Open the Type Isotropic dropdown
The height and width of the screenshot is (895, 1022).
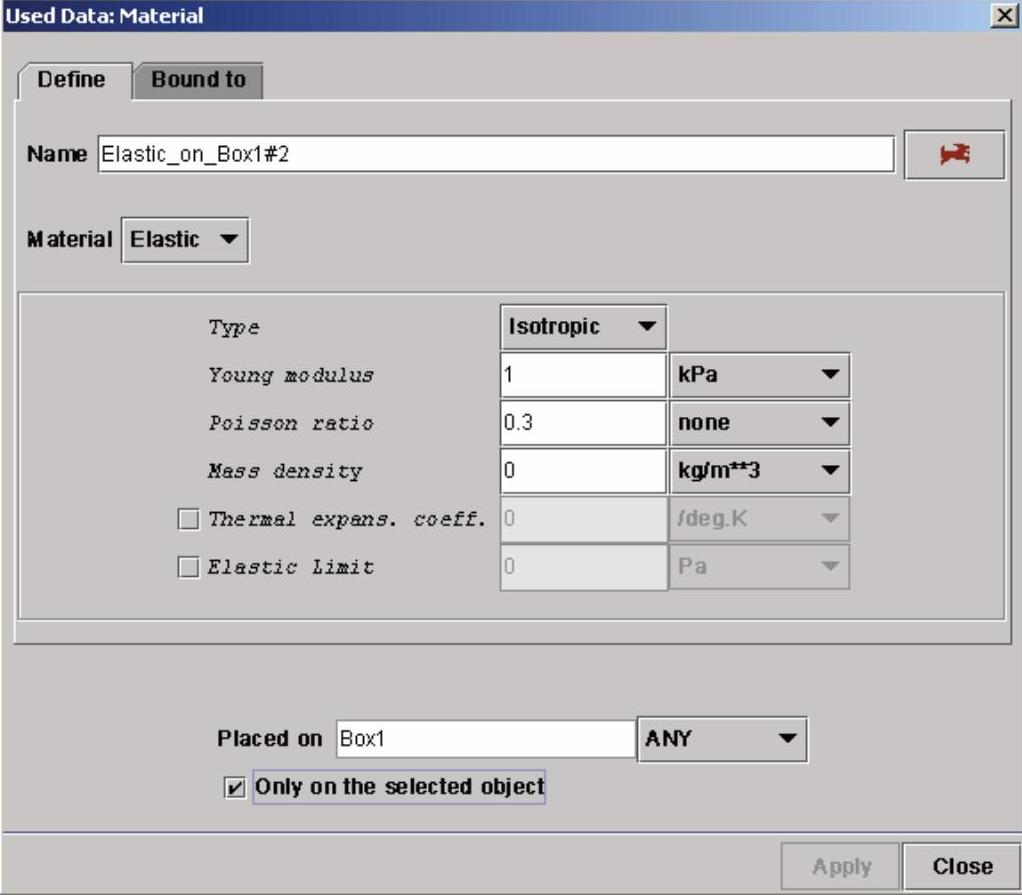583,327
